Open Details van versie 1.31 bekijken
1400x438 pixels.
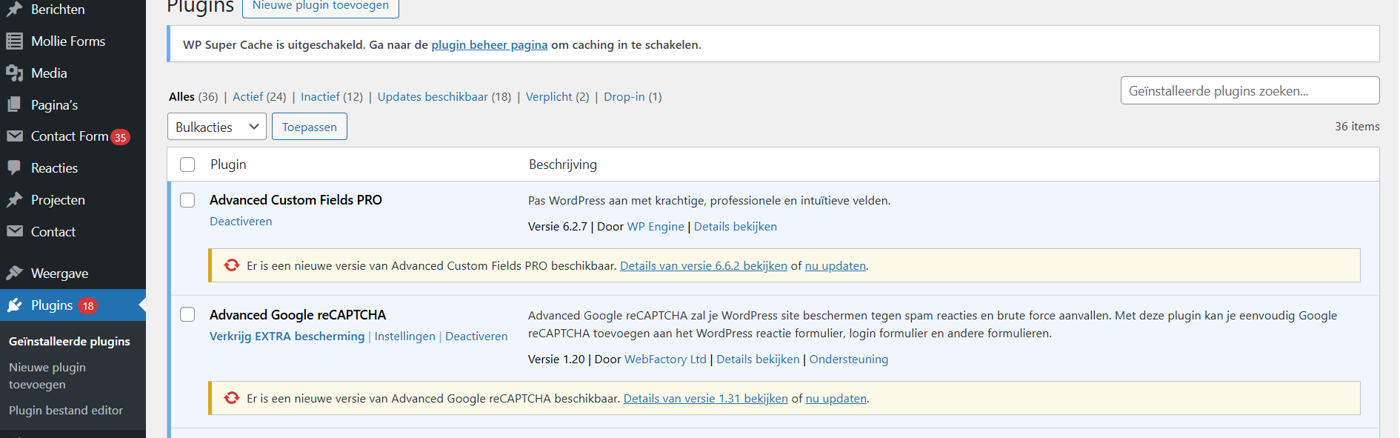[705, 398]
